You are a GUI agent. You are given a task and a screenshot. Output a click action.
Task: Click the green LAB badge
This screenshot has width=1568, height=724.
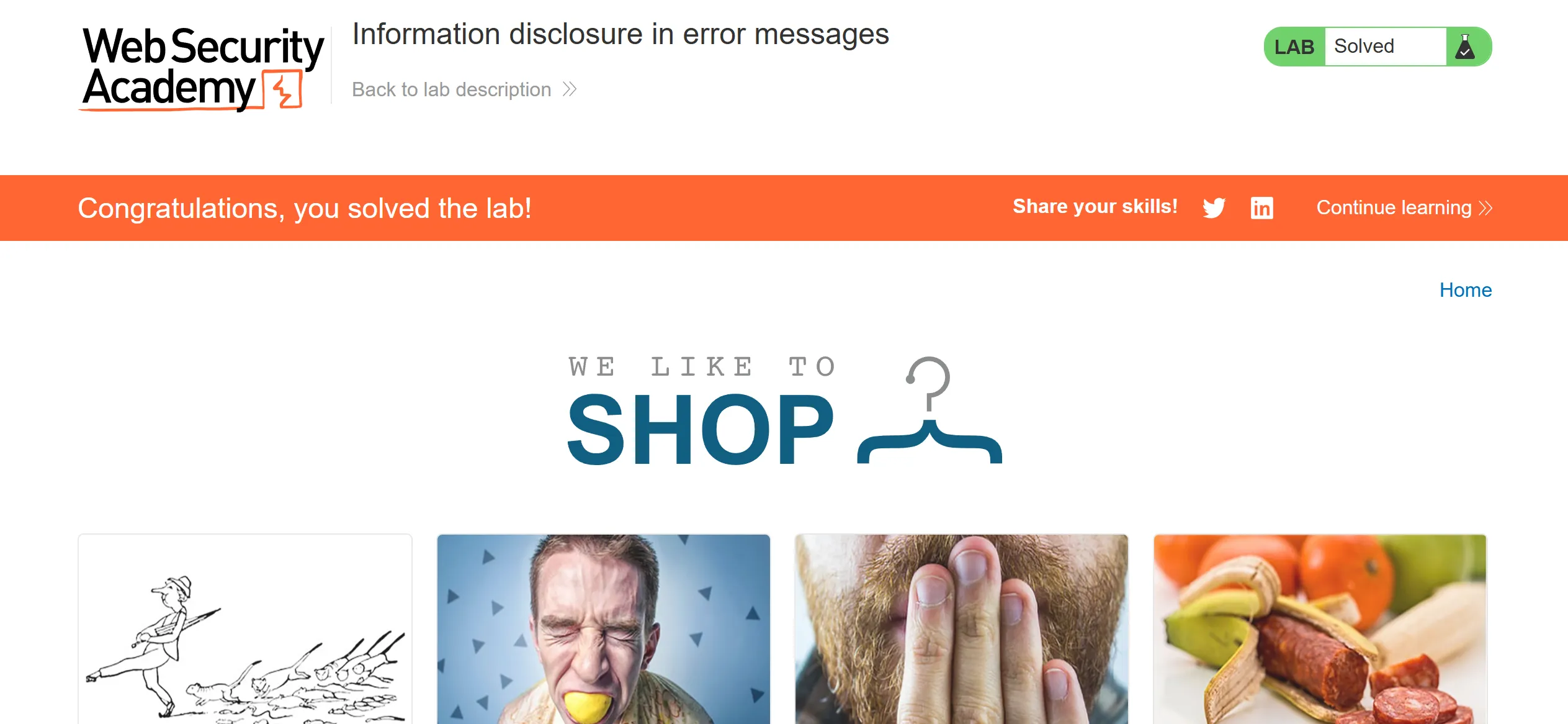coord(1294,47)
